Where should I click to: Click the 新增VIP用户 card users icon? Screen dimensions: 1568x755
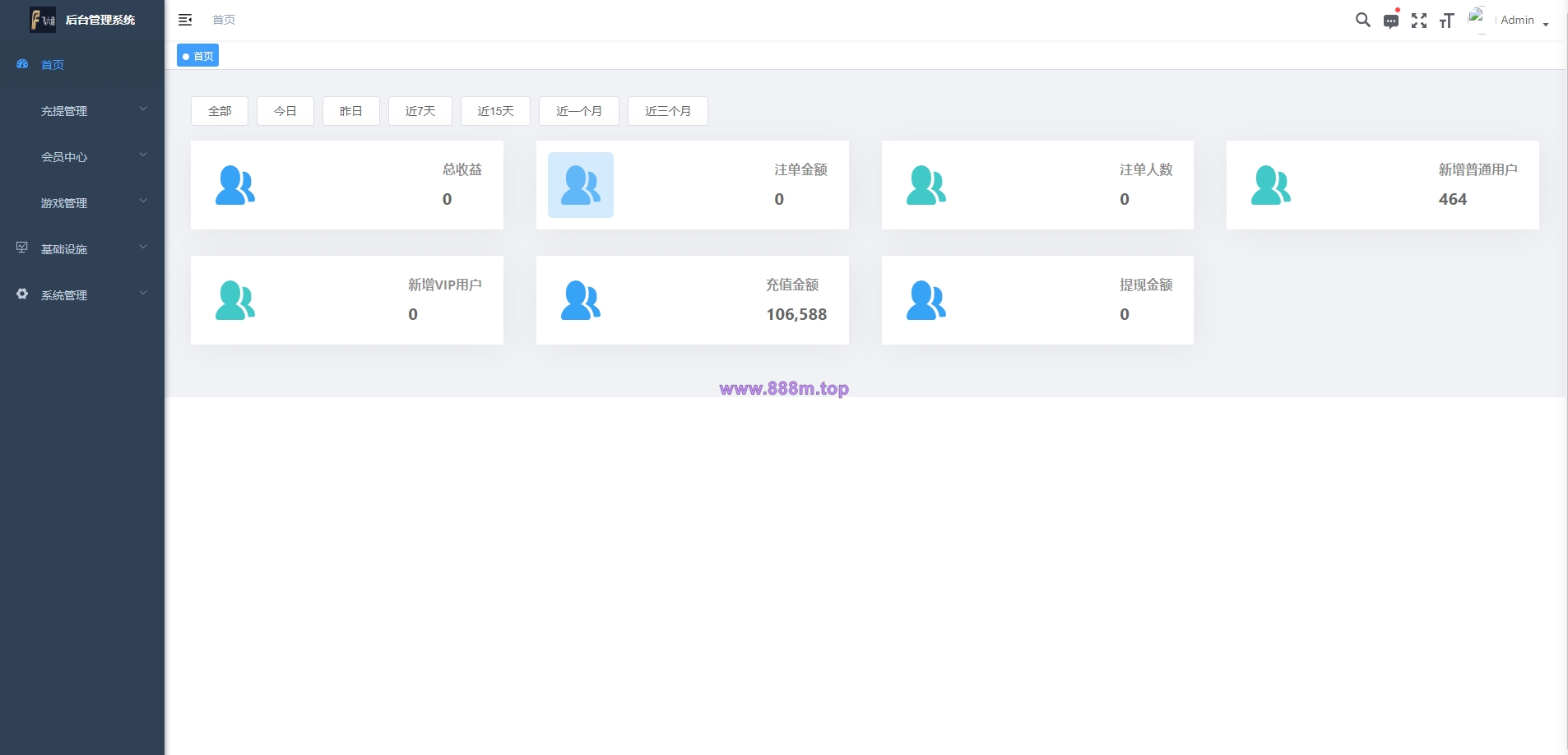coord(235,300)
